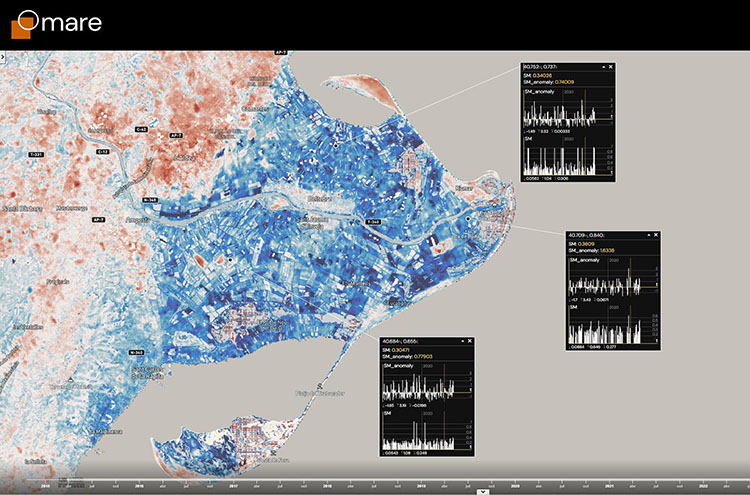Image resolution: width=750 pixels, height=495 pixels.
Task: Jump to 2022 on the timeline
Action: click(x=703, y=486)
